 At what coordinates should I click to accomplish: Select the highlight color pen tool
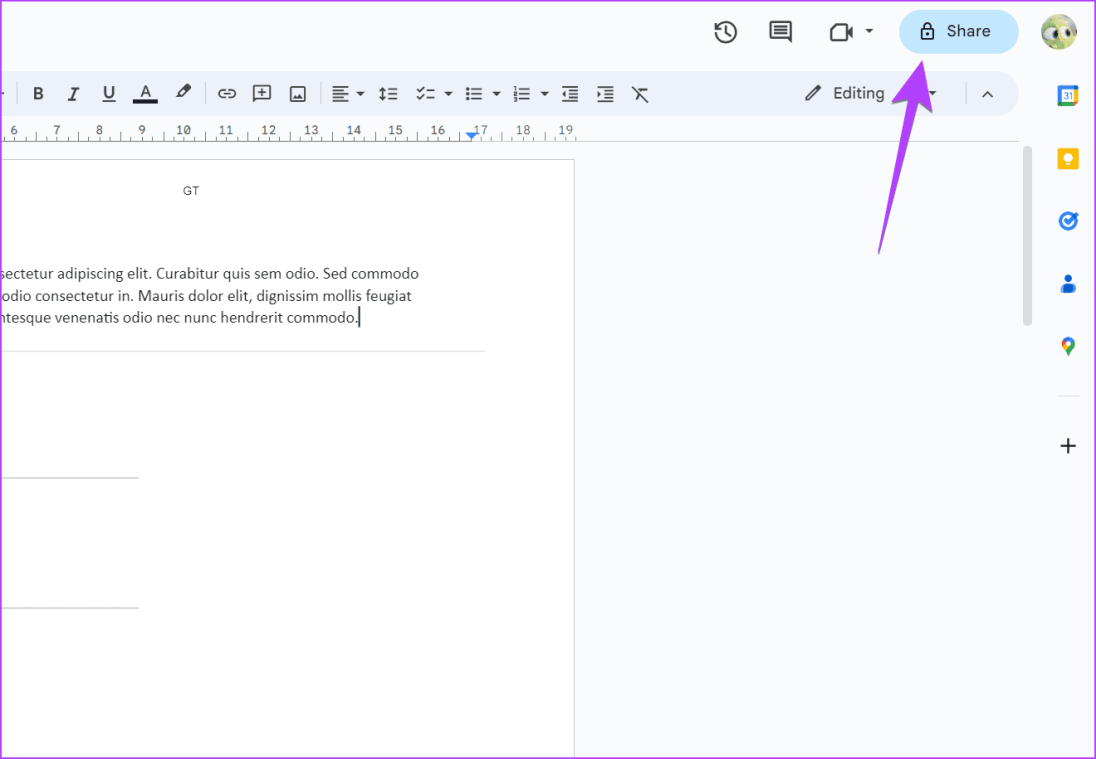(182, 92)
